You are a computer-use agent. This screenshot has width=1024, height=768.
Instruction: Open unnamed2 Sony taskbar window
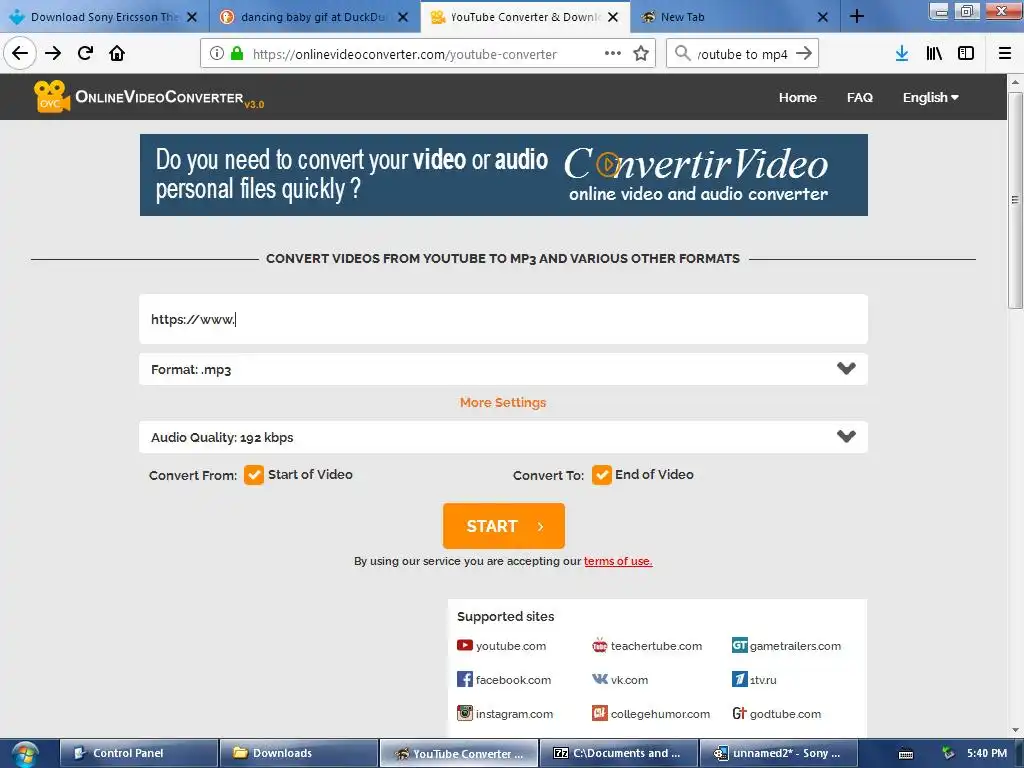tap(778, 753)
